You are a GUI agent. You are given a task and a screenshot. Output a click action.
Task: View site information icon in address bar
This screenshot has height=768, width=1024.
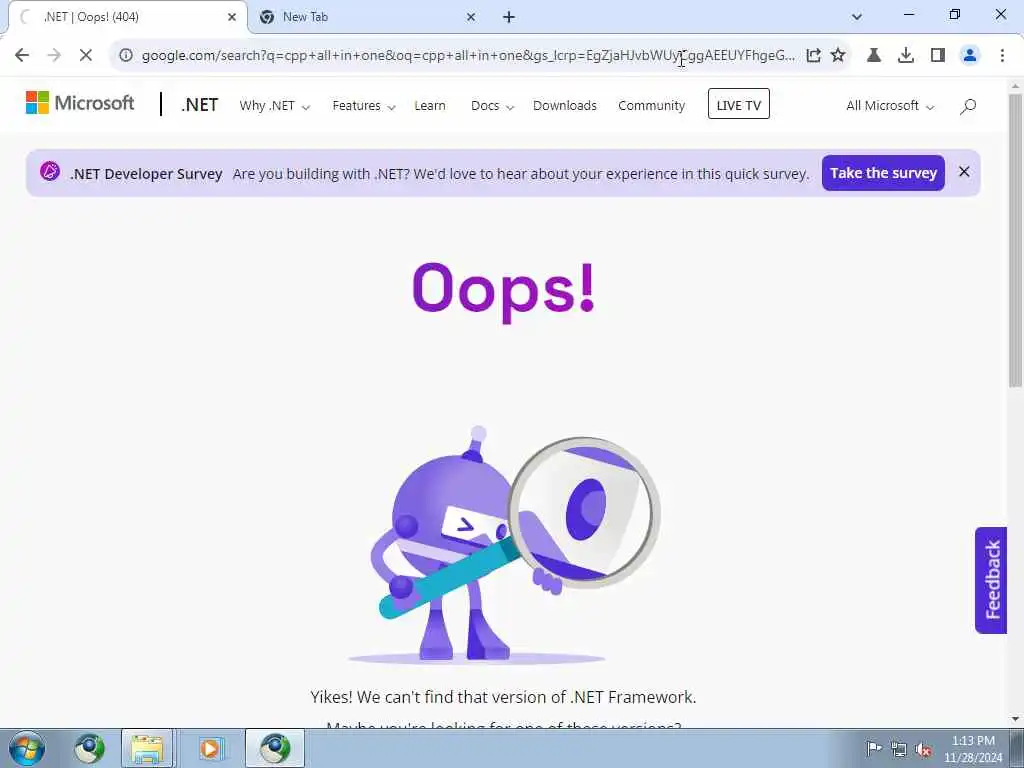click(126, 56)
